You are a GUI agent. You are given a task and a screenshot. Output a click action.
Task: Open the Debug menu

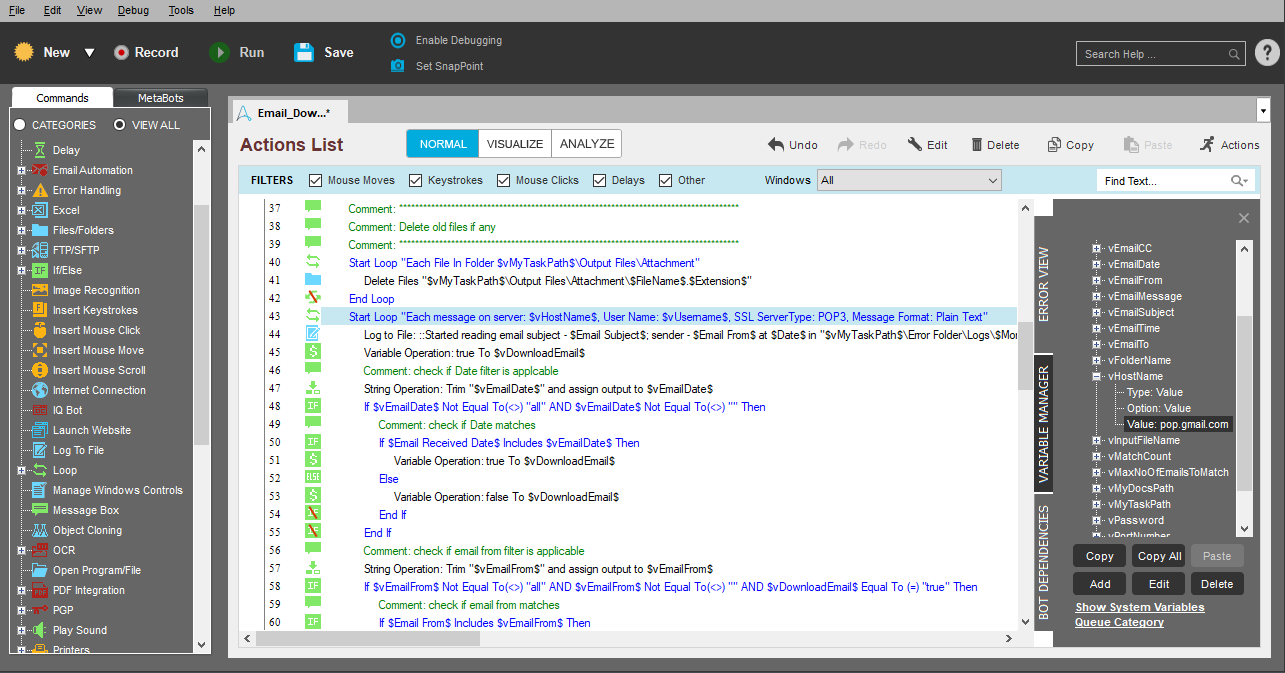coord(133,10)
